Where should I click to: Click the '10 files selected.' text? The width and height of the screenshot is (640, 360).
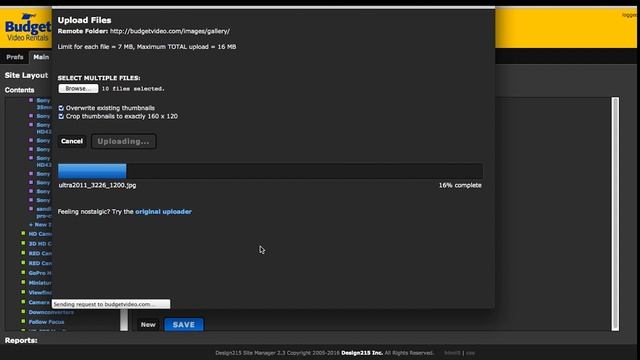pos(133,89)
